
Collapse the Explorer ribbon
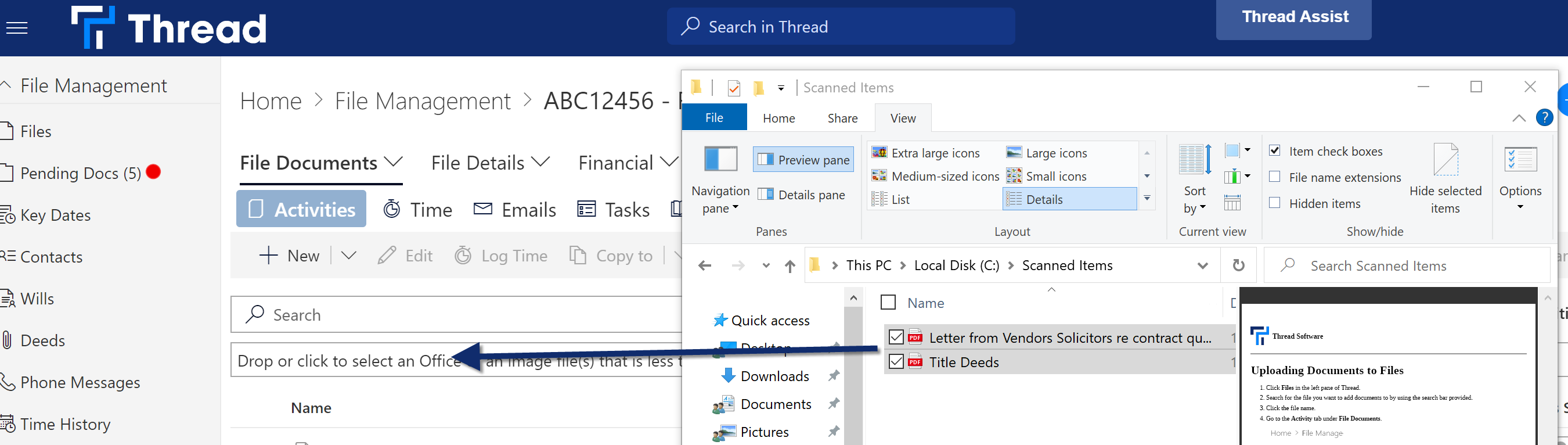(x=1519, y=118)
